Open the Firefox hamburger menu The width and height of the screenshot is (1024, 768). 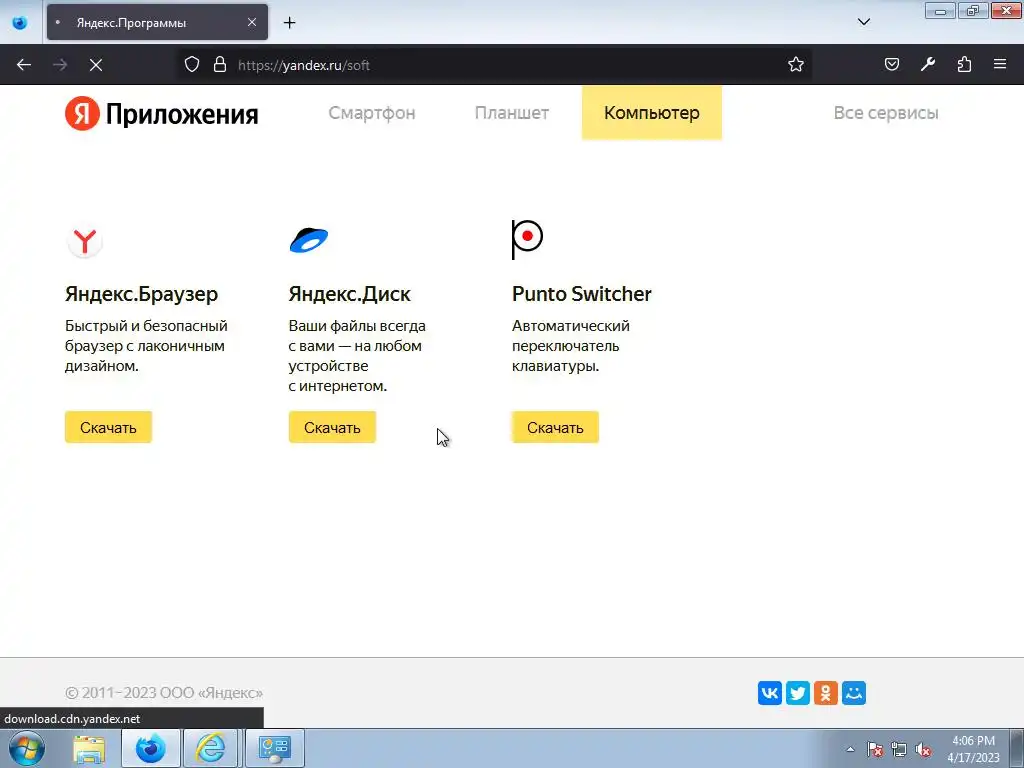(x=1000, y=64)
